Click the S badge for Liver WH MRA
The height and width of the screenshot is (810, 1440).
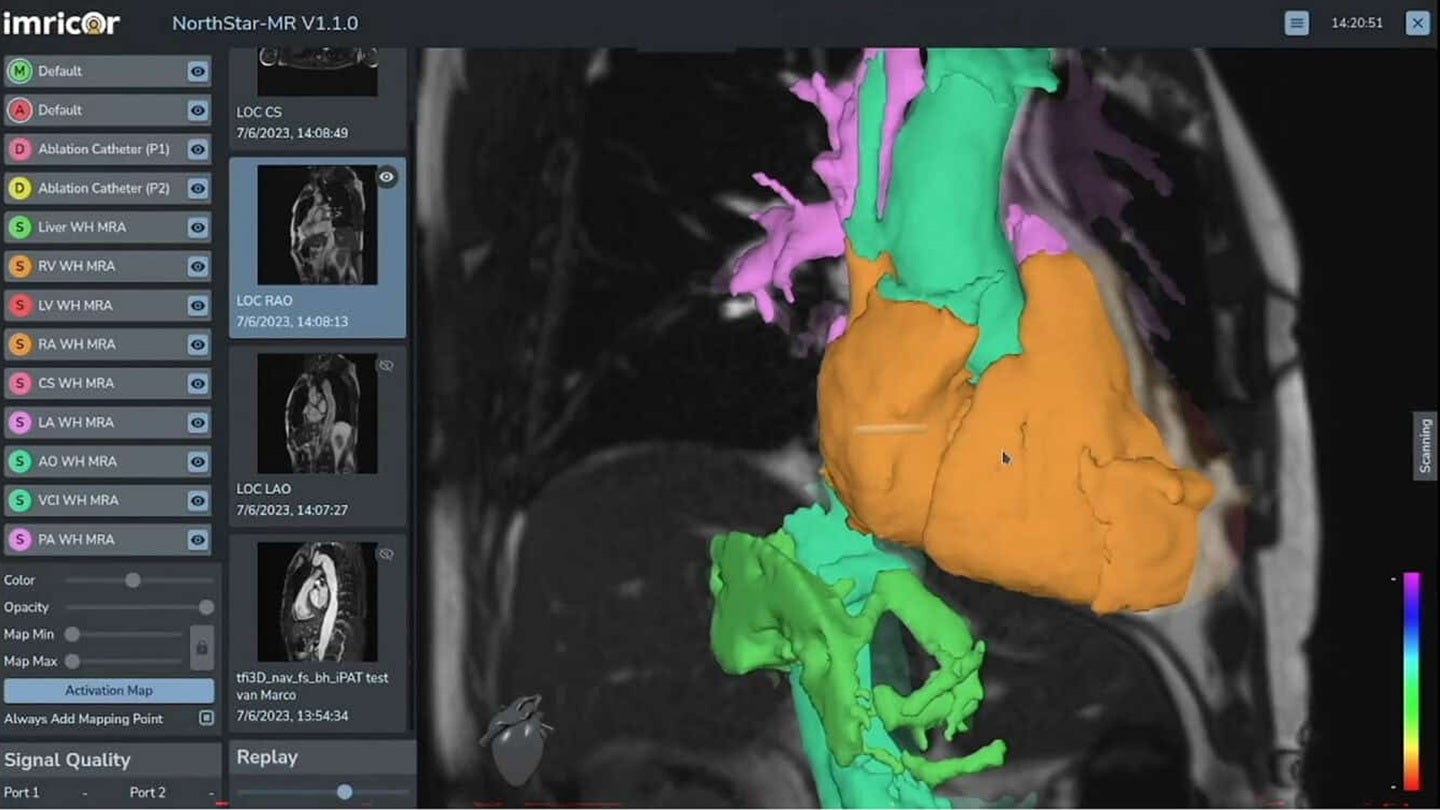19,227
